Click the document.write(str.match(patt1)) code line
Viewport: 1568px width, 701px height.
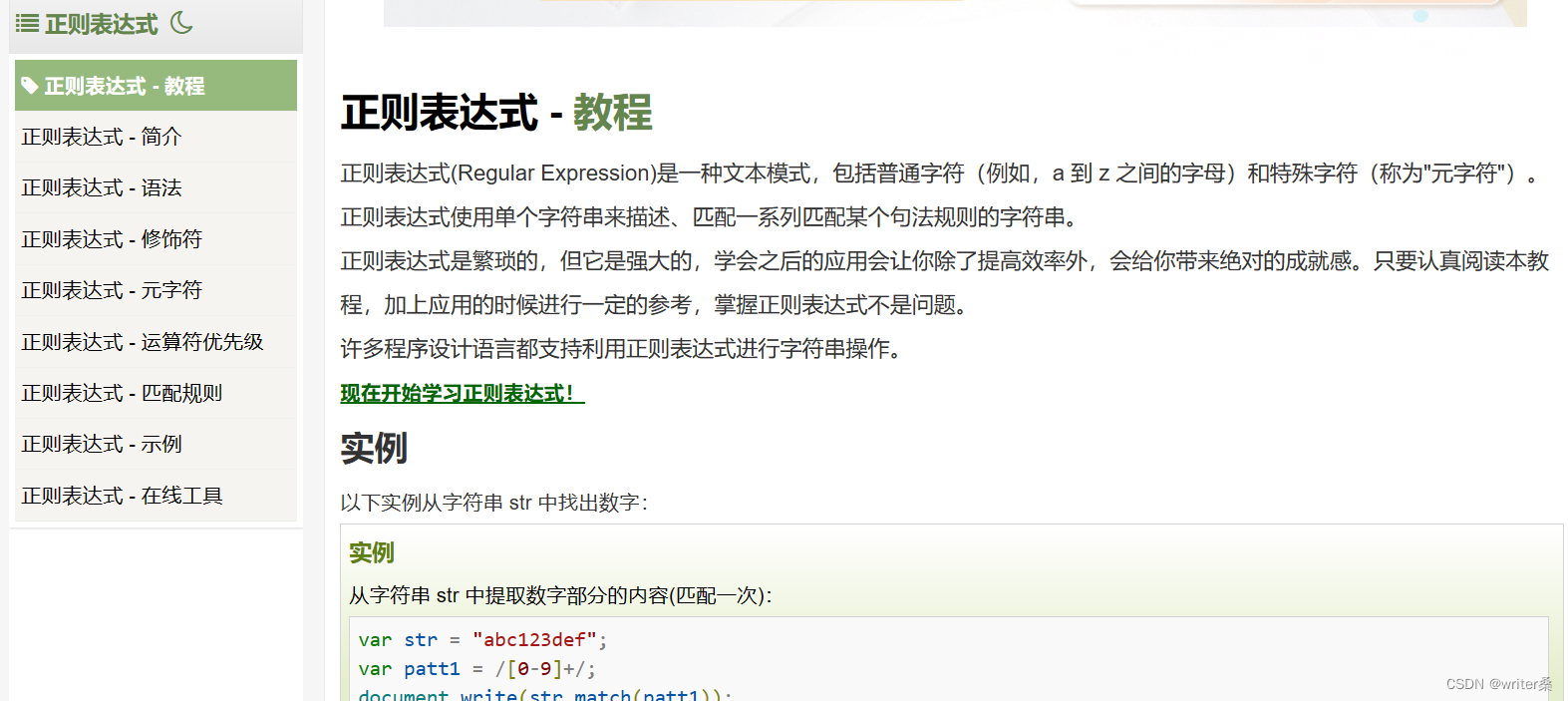tap(545, 694)
